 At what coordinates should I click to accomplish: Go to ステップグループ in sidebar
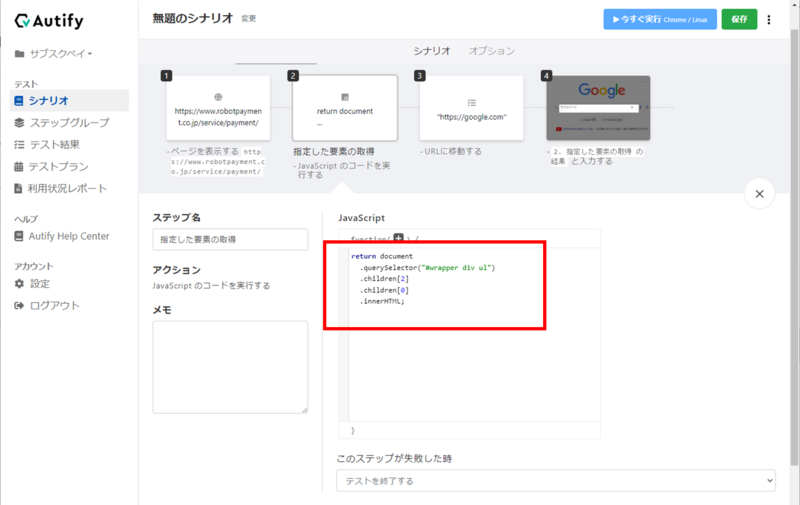[68, 122]
